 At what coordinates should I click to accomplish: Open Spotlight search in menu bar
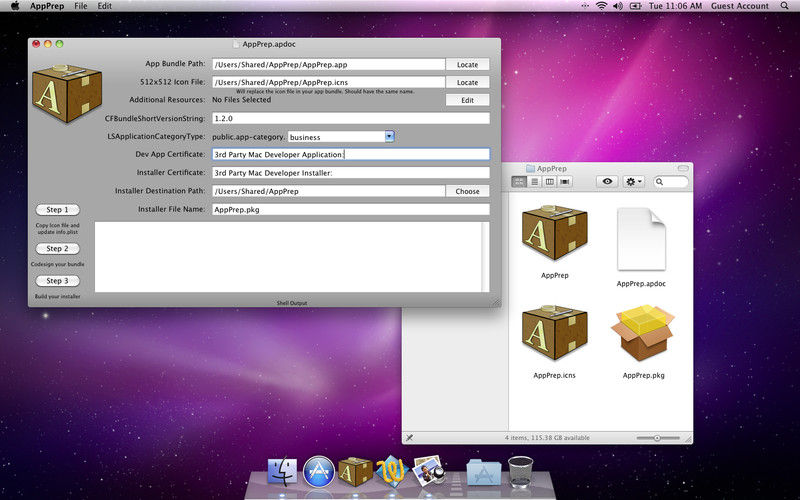point(784,6)
